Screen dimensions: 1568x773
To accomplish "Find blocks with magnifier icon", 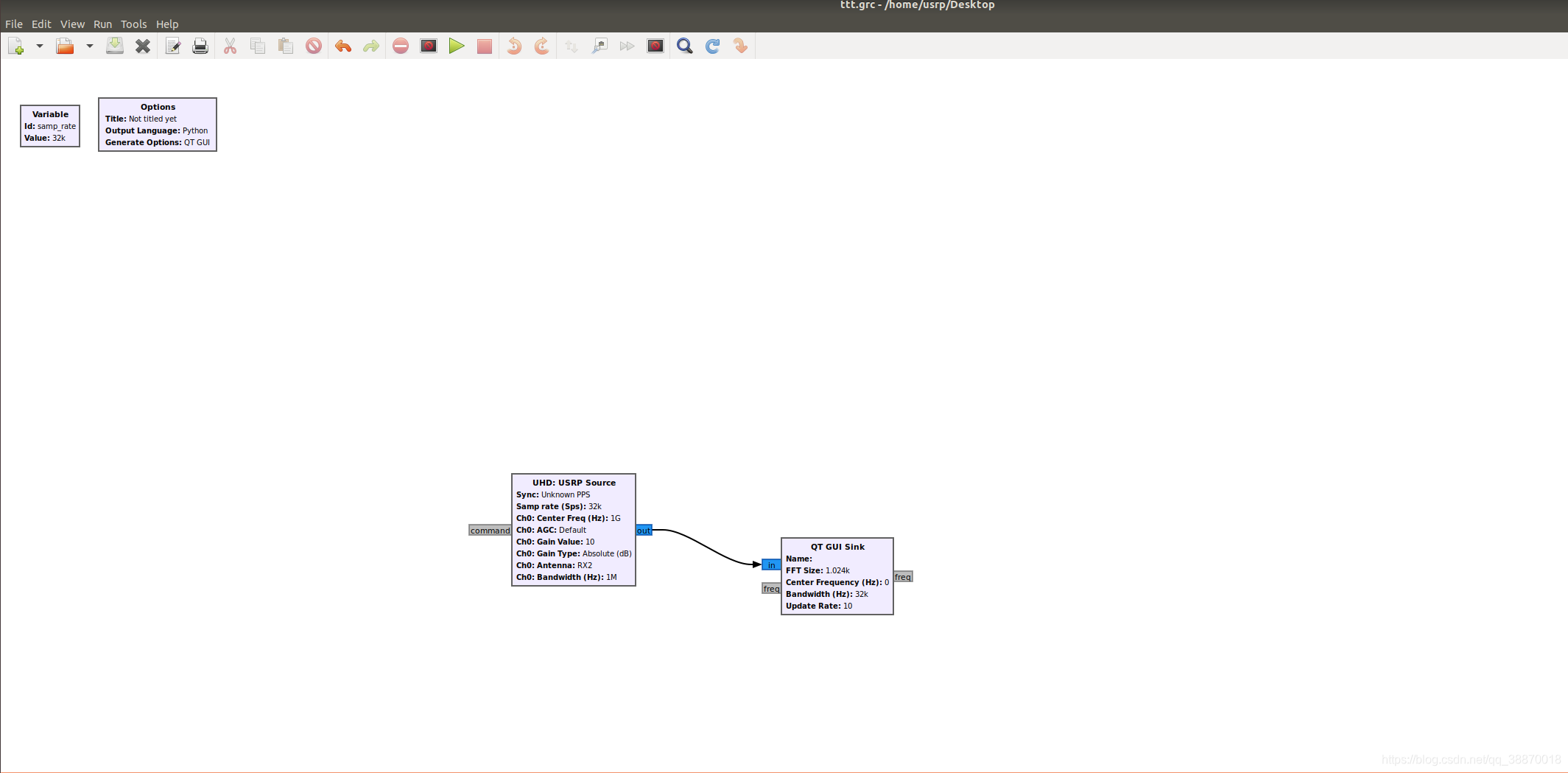I will (685, 46).
